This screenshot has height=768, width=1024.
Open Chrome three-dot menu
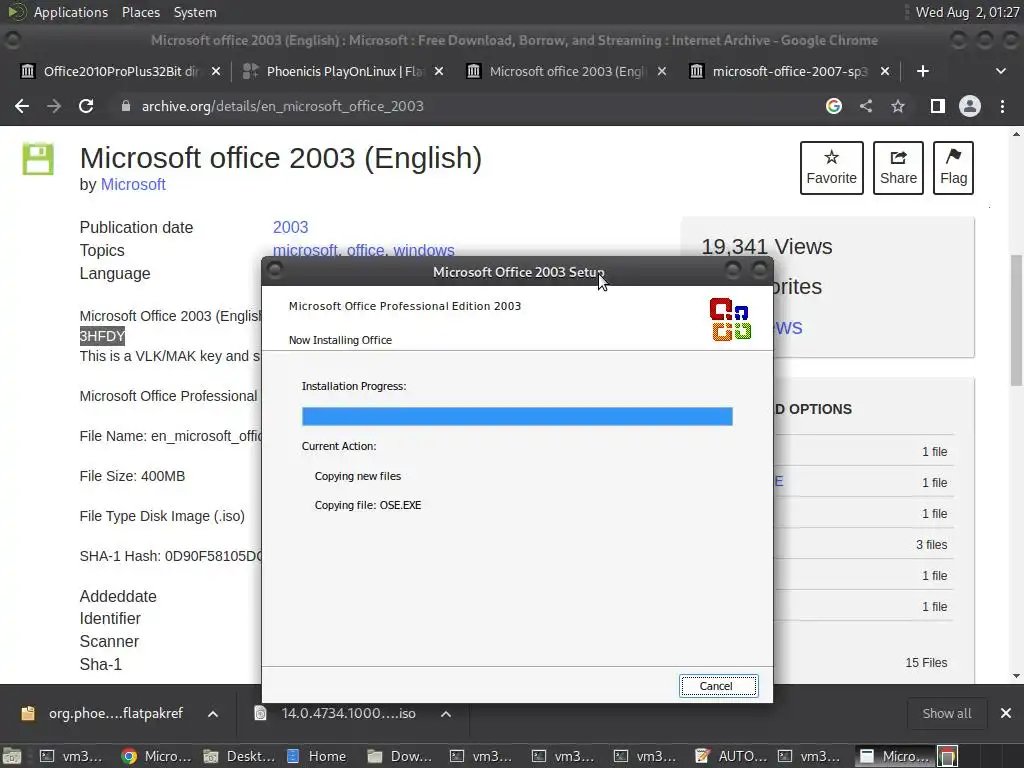[x=1002, y=106]
